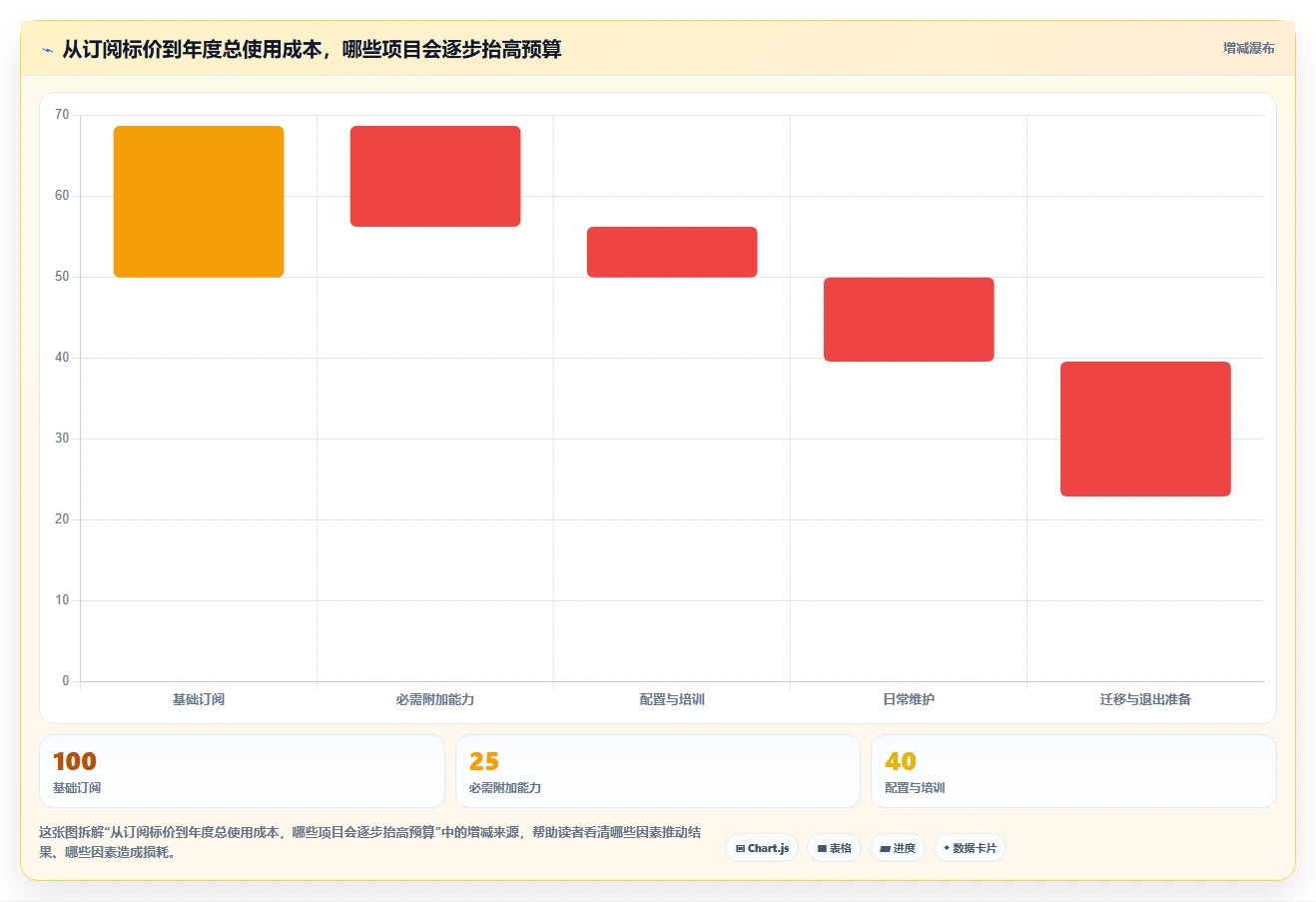Click the y-axis value 10
This screenshot has height=902, width=1316.
[x=62, y=600]
